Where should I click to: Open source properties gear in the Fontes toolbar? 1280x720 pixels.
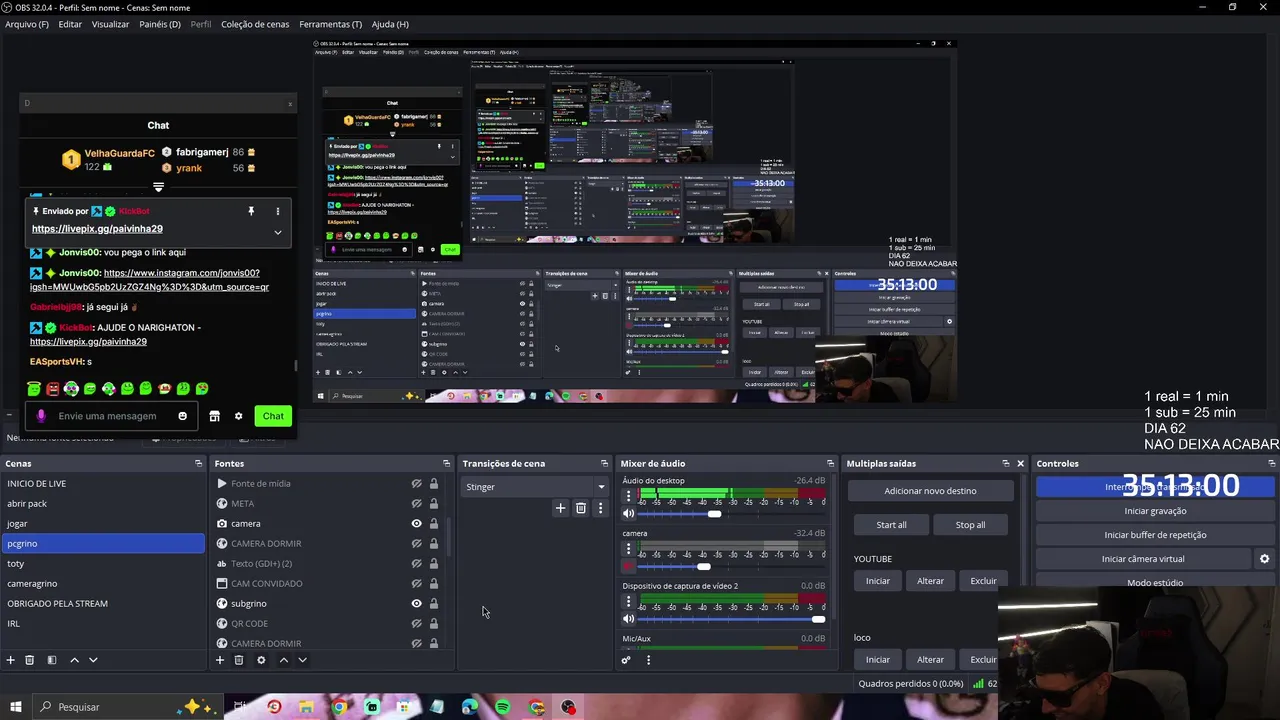tap(261, 660)
